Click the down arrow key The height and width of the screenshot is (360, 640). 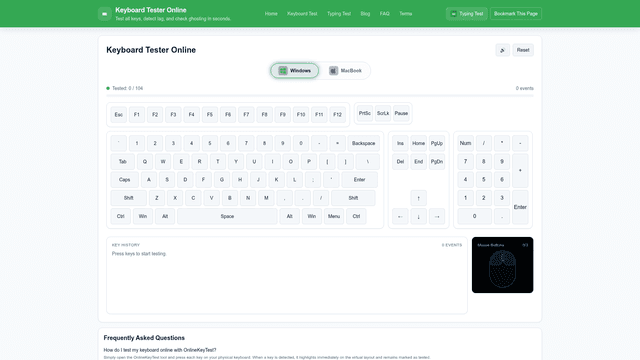point(418,216)
